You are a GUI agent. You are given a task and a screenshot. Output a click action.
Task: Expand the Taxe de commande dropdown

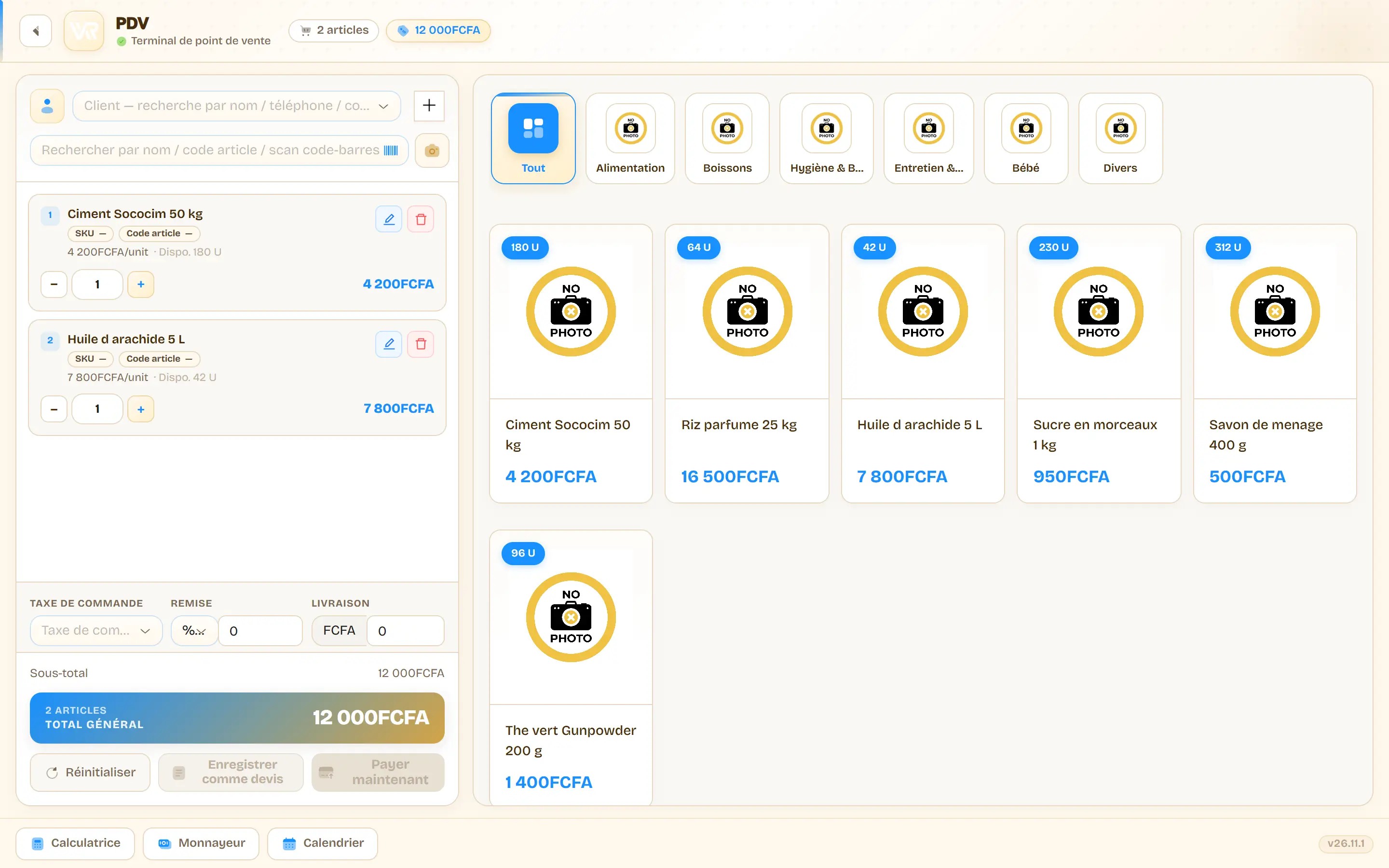[x=96, y=630]
